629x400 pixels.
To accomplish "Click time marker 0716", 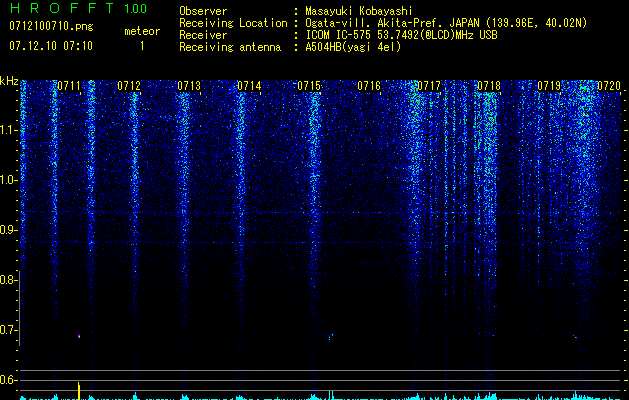I will (x=369, y=86).
